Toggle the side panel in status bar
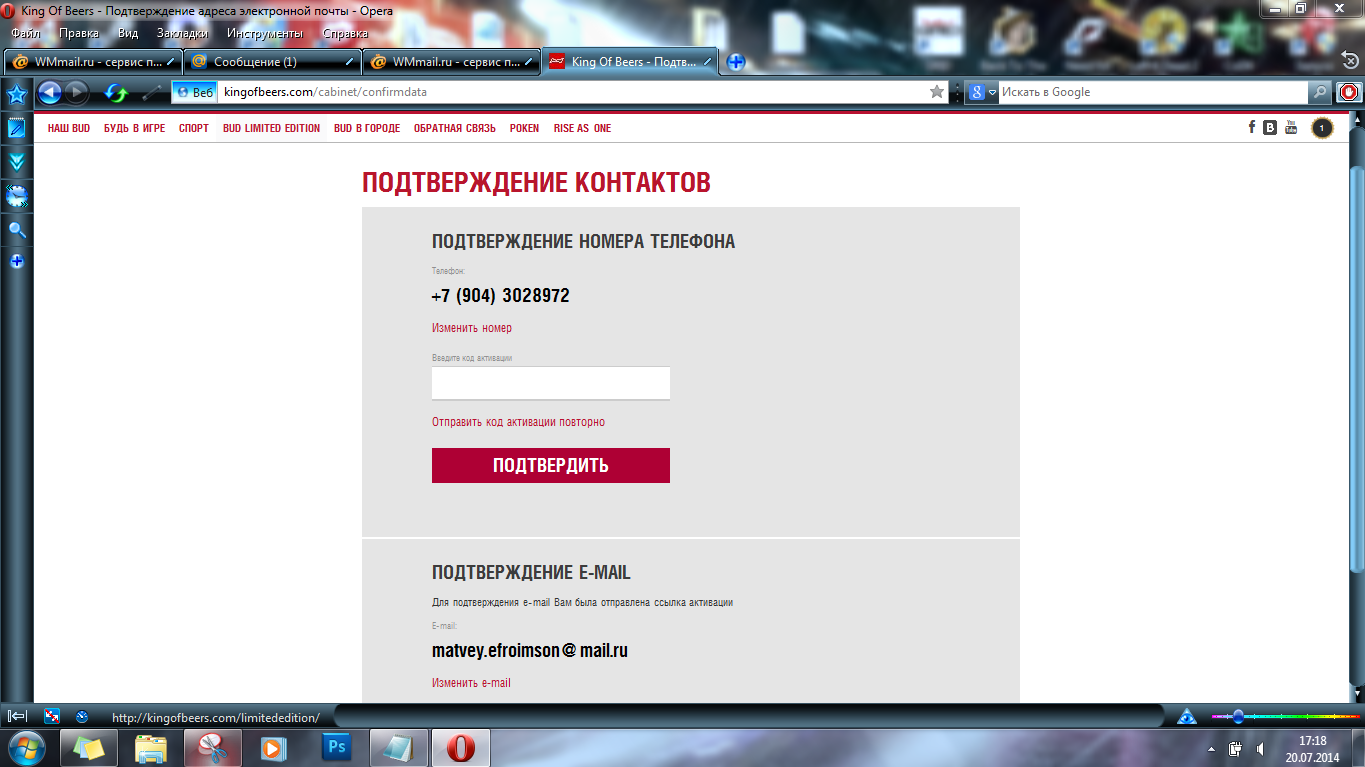The height and width of the screenshot is (767, 1365). pyautogui.click(x=17, y=716)
